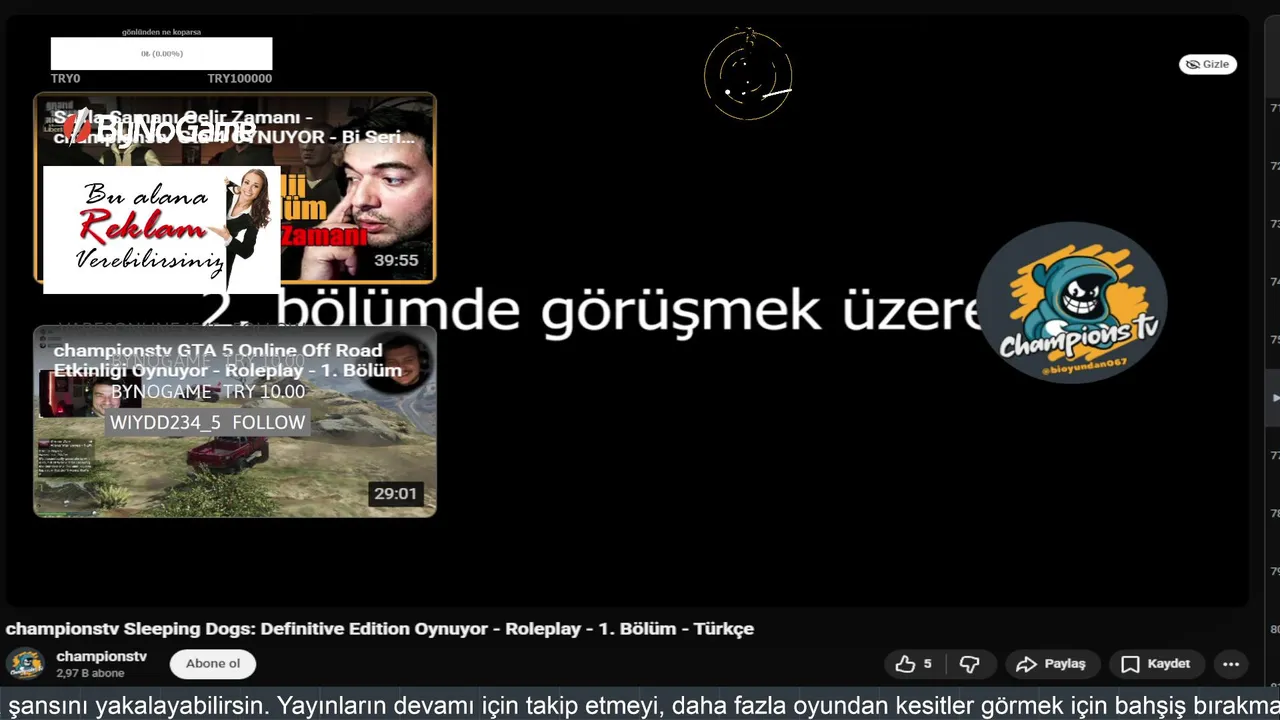This screenshot has width=1280, height=720.
Task: Click the TRY0 goal label
Action: (65, 78)
